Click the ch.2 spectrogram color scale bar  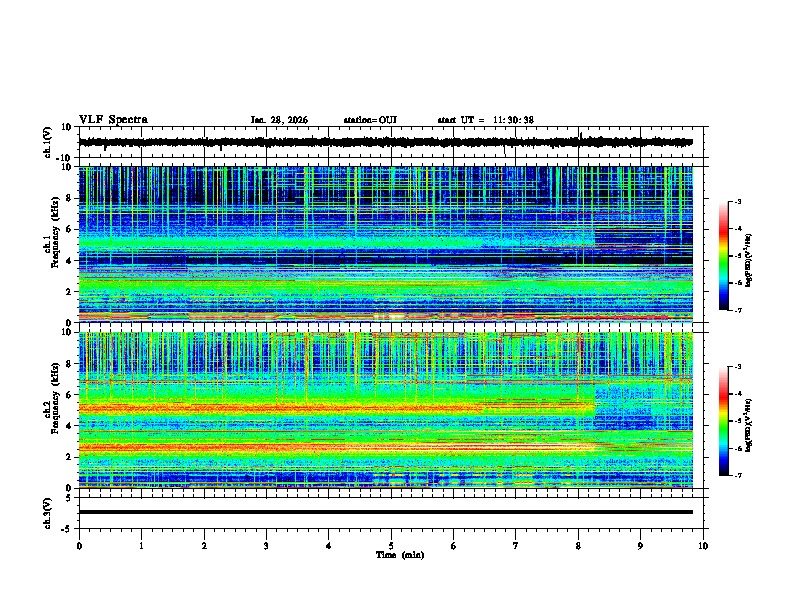[723, 421]
